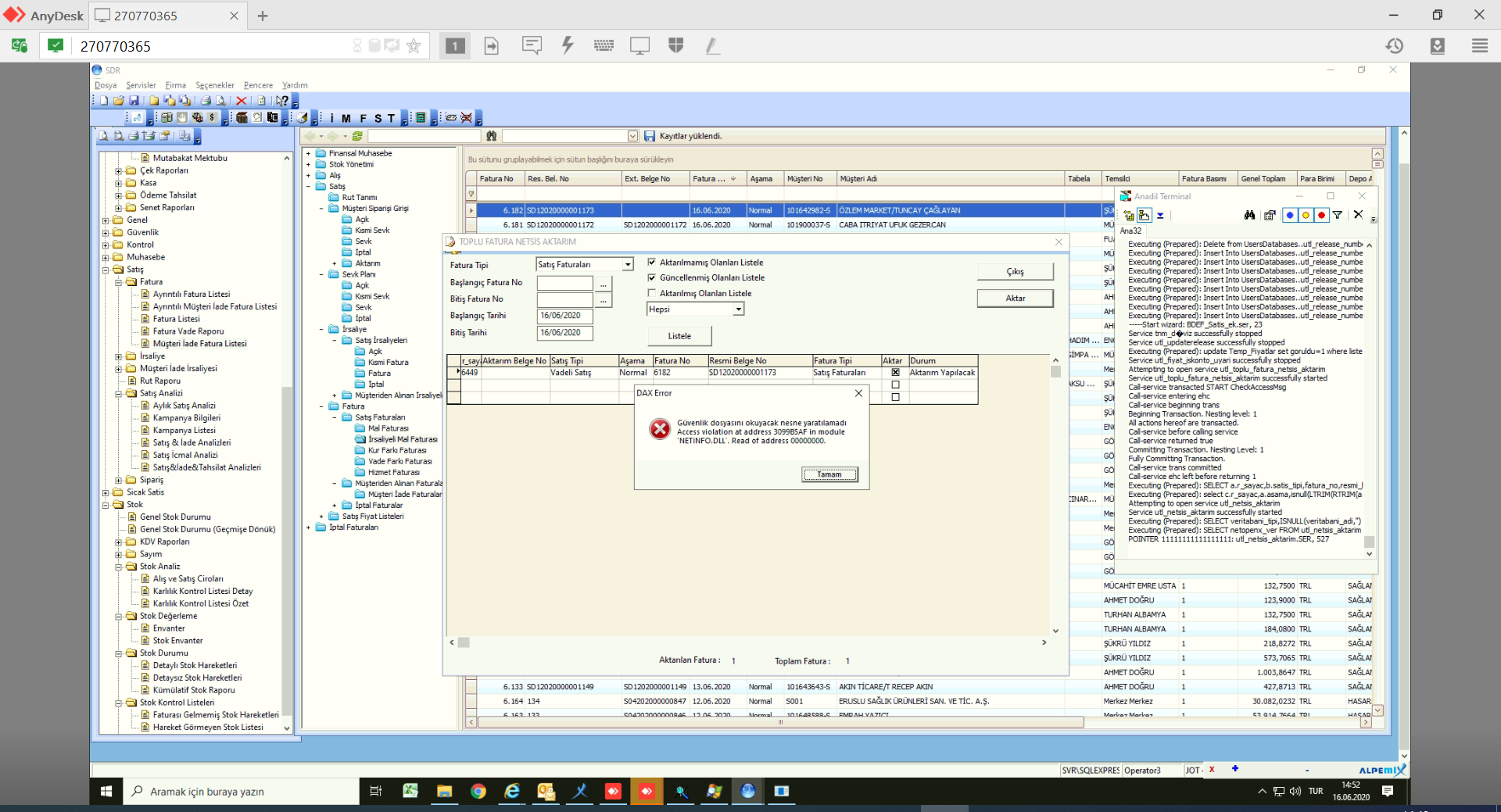
Task: Click the red X delete toolbar icon
Action: point(241,101)
